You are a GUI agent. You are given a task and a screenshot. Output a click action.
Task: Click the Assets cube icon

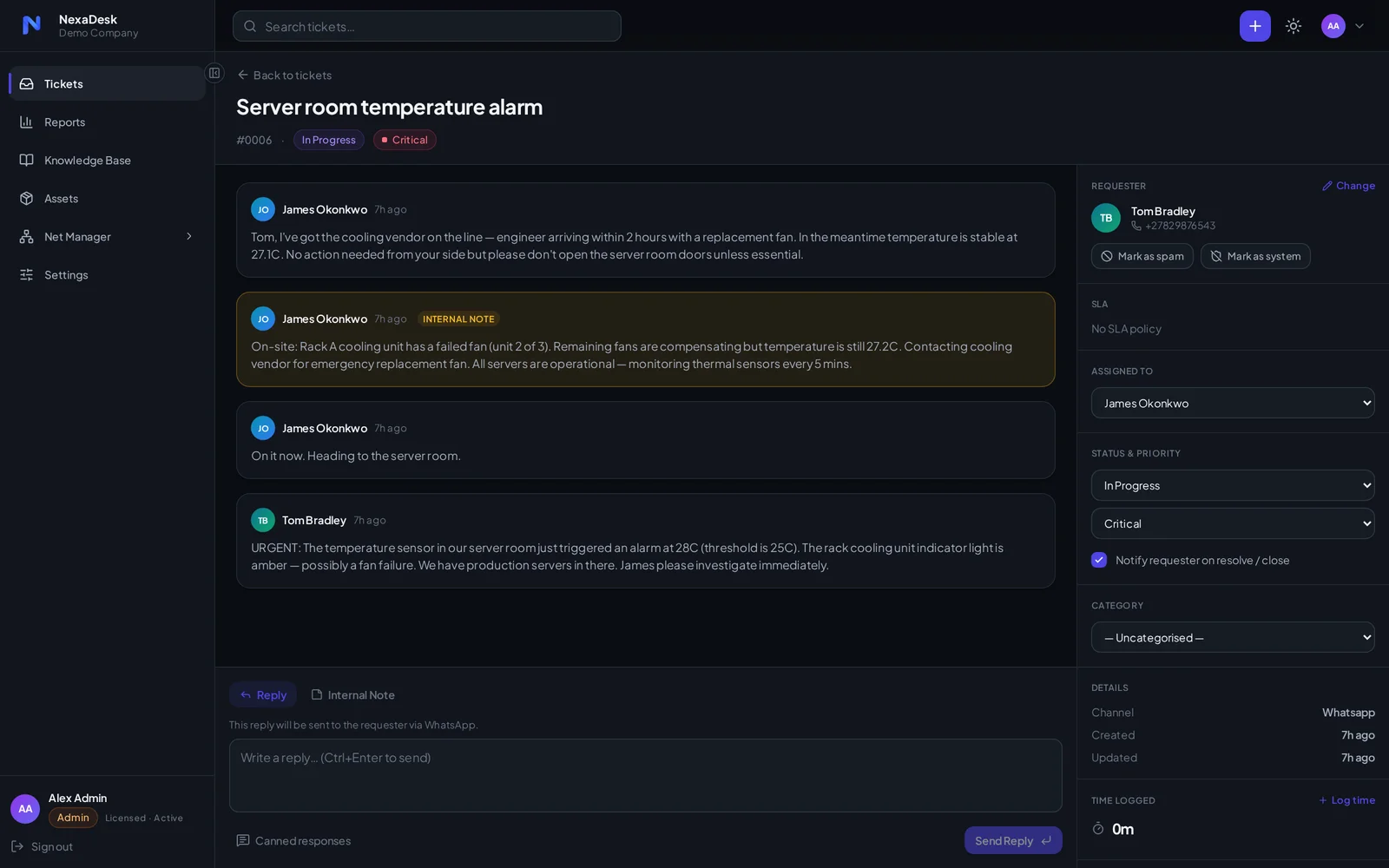point(27,198)
